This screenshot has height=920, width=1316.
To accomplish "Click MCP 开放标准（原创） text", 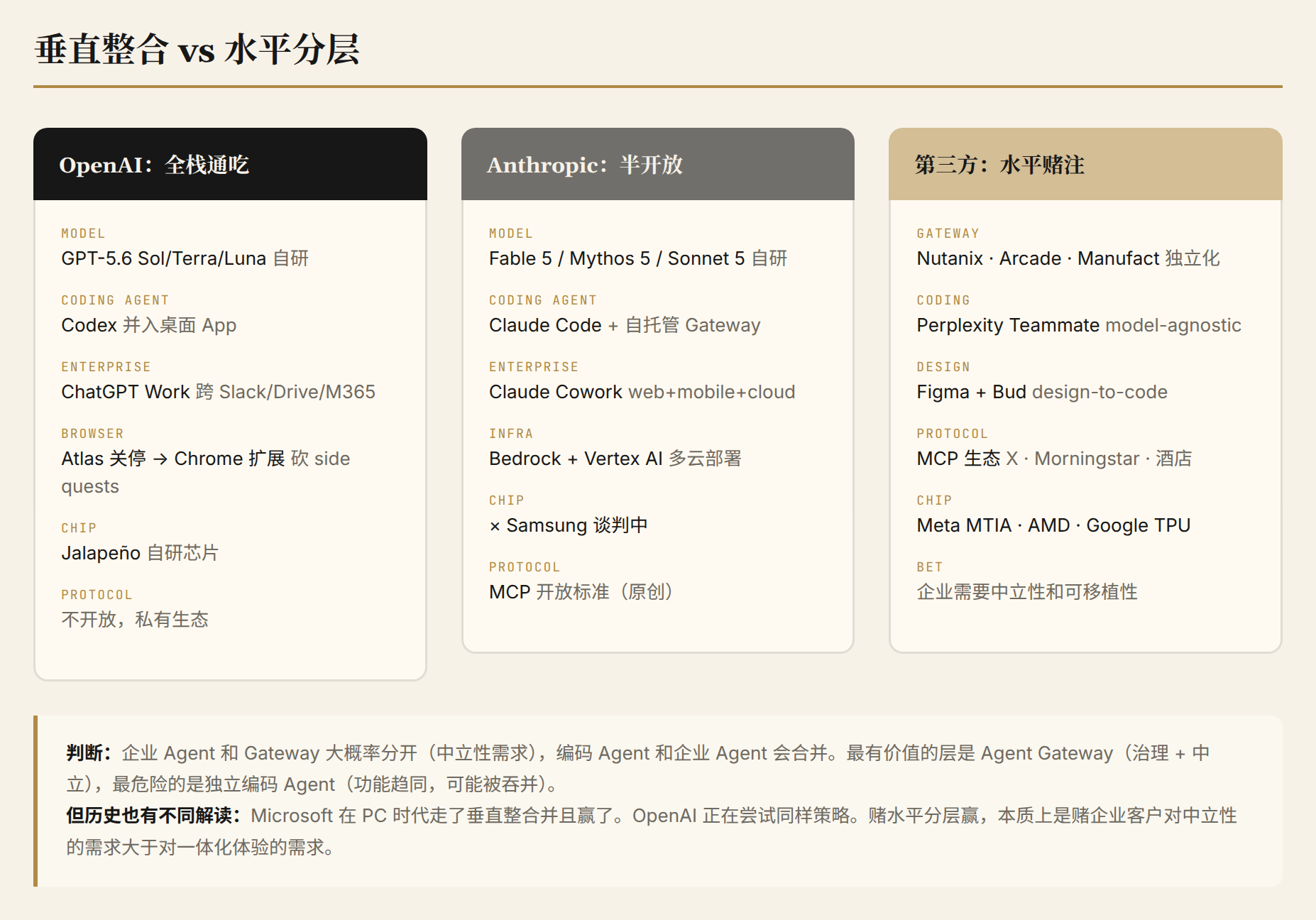I will click(581, 592).
